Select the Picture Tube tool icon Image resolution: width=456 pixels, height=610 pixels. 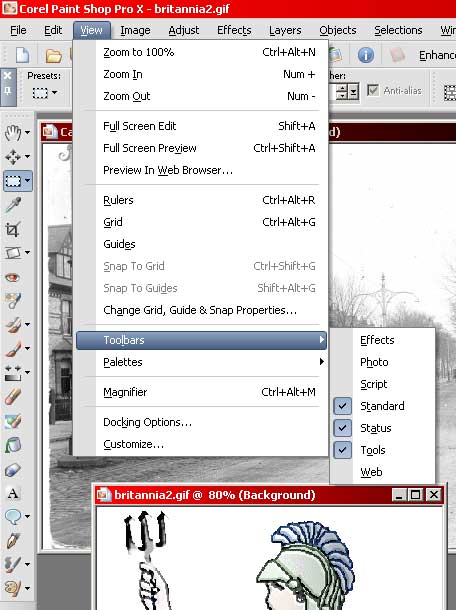[13, 421]
